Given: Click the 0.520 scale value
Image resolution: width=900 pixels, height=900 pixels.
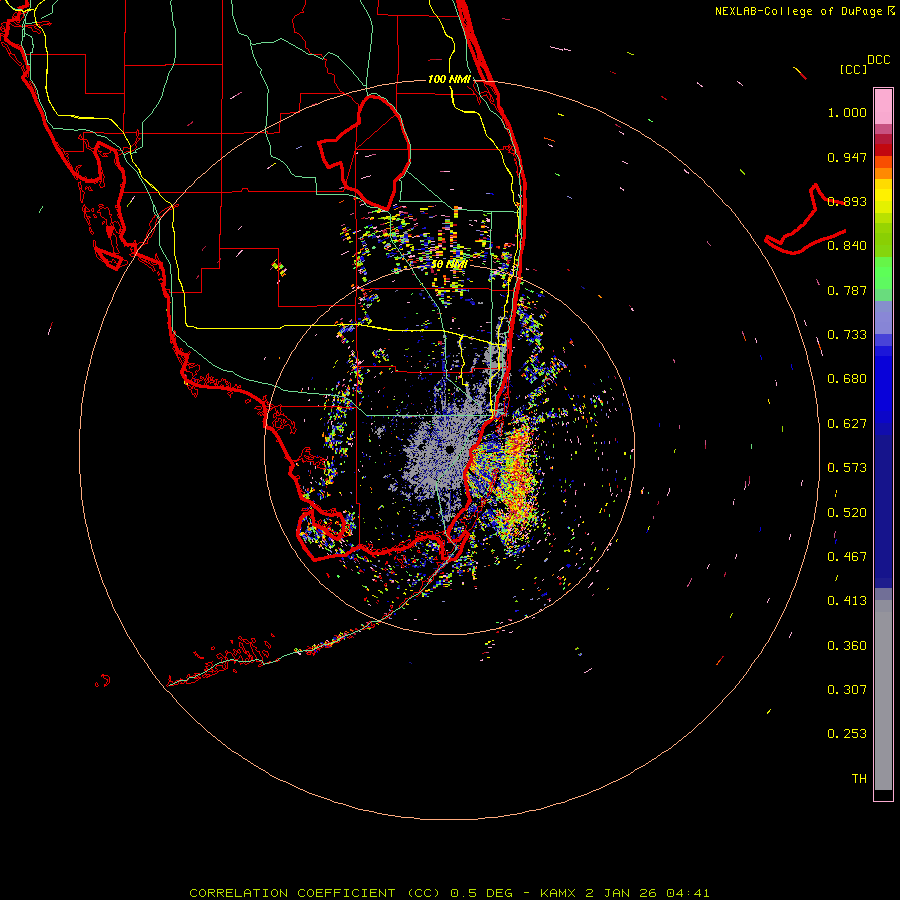Looking at the screenshot, I should tap(847, 513).
